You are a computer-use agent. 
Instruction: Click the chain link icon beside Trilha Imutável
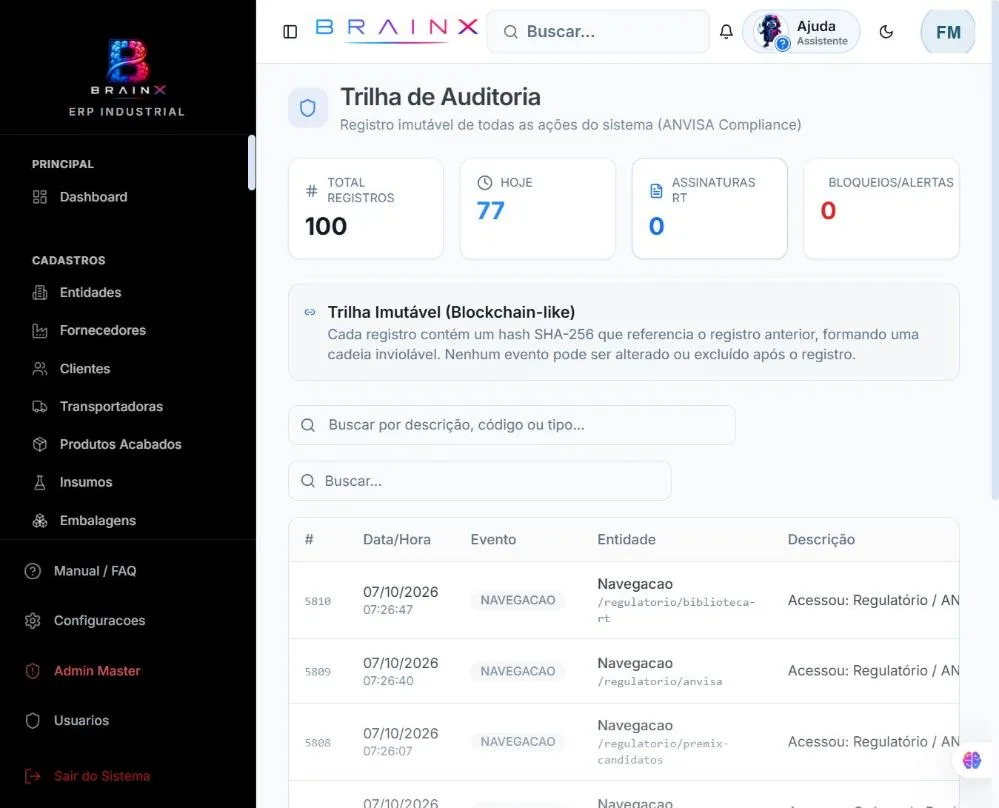(x=310, y=312)
